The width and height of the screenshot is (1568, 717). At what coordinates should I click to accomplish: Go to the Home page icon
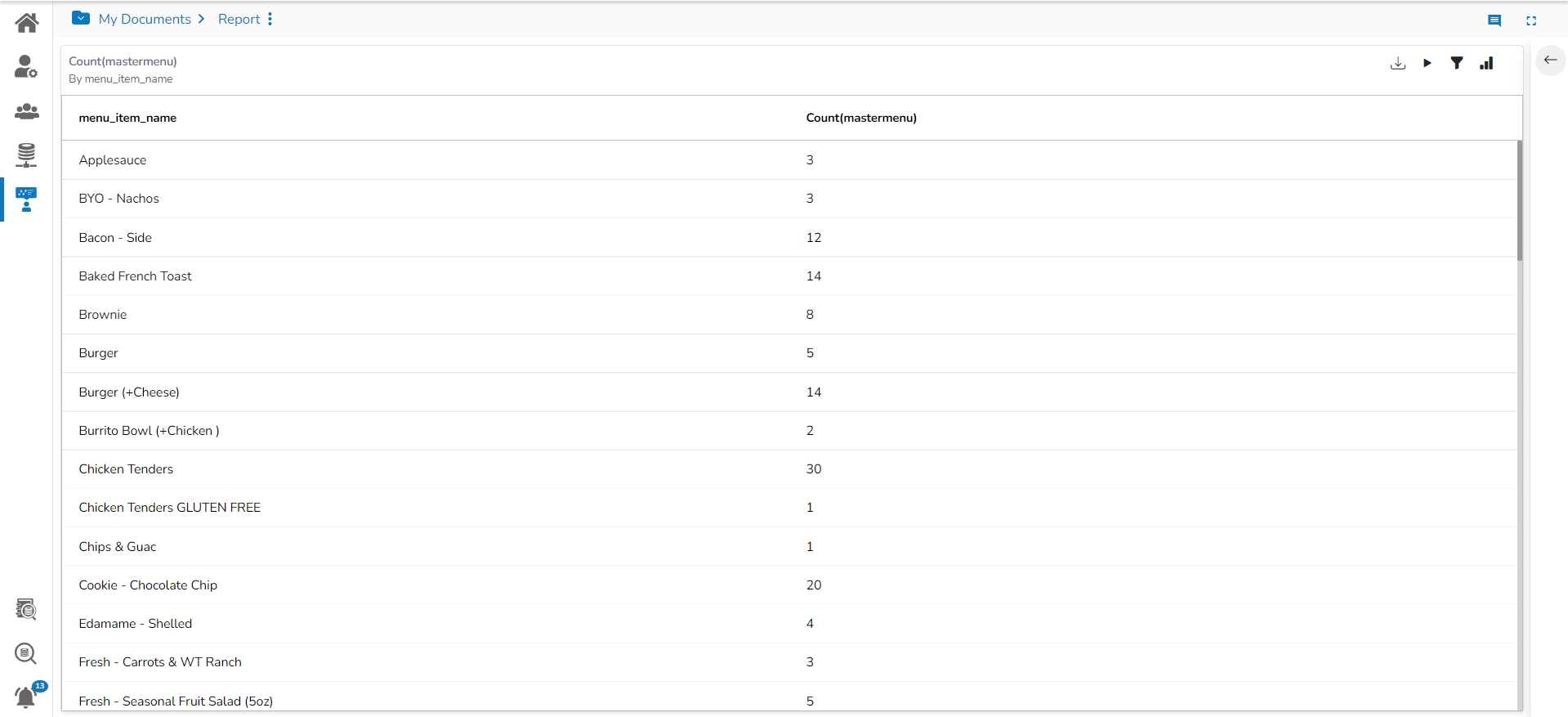point(26,23)
